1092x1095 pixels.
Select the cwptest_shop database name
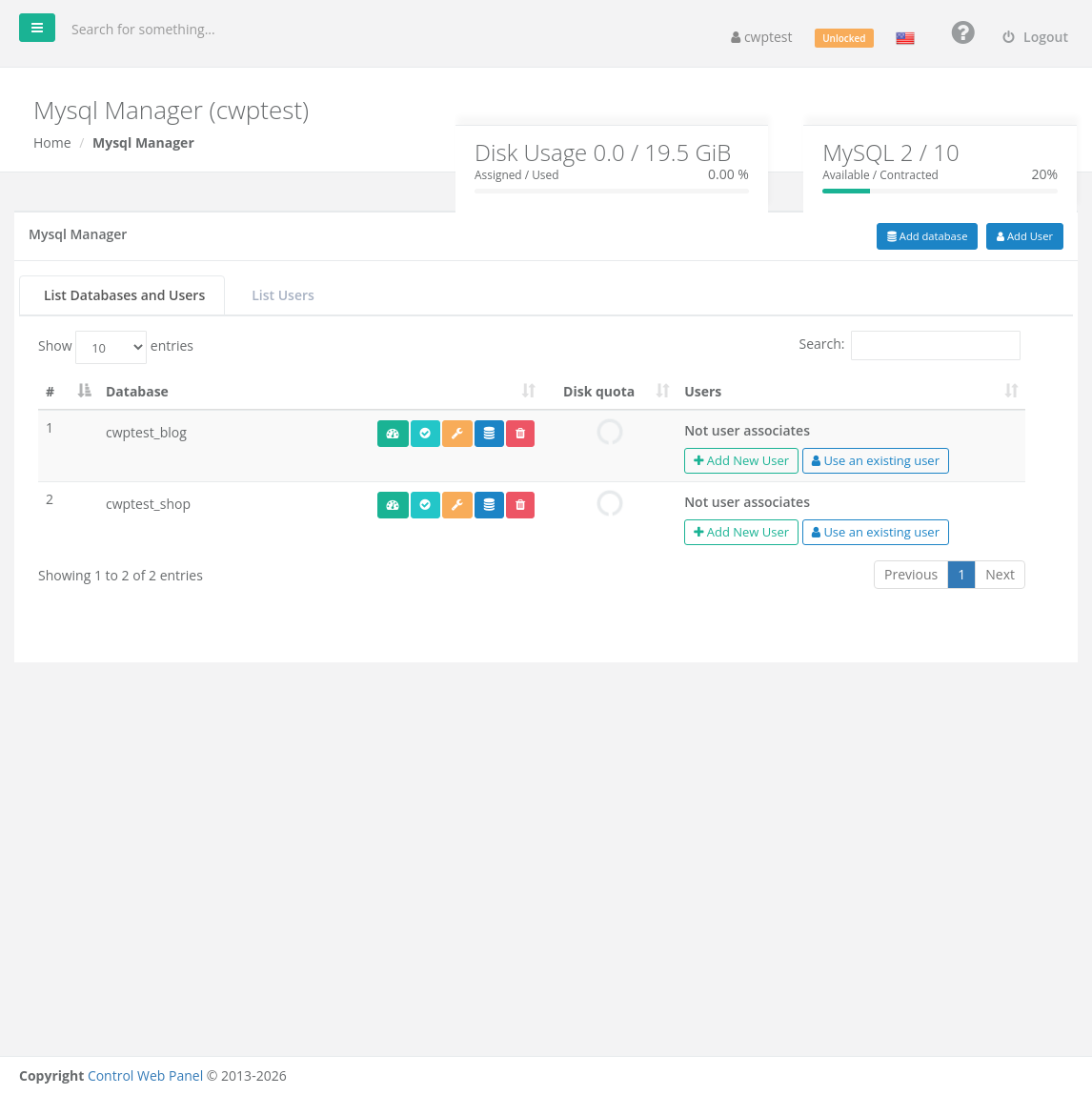click(148, 504)
